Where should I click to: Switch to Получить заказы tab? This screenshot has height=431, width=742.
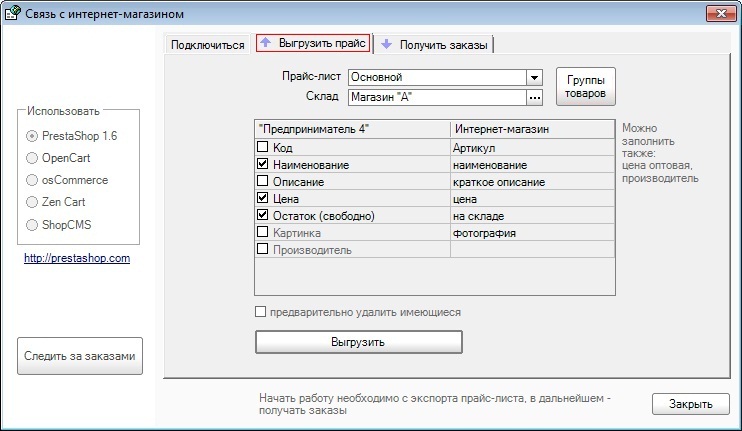point(434,44)
